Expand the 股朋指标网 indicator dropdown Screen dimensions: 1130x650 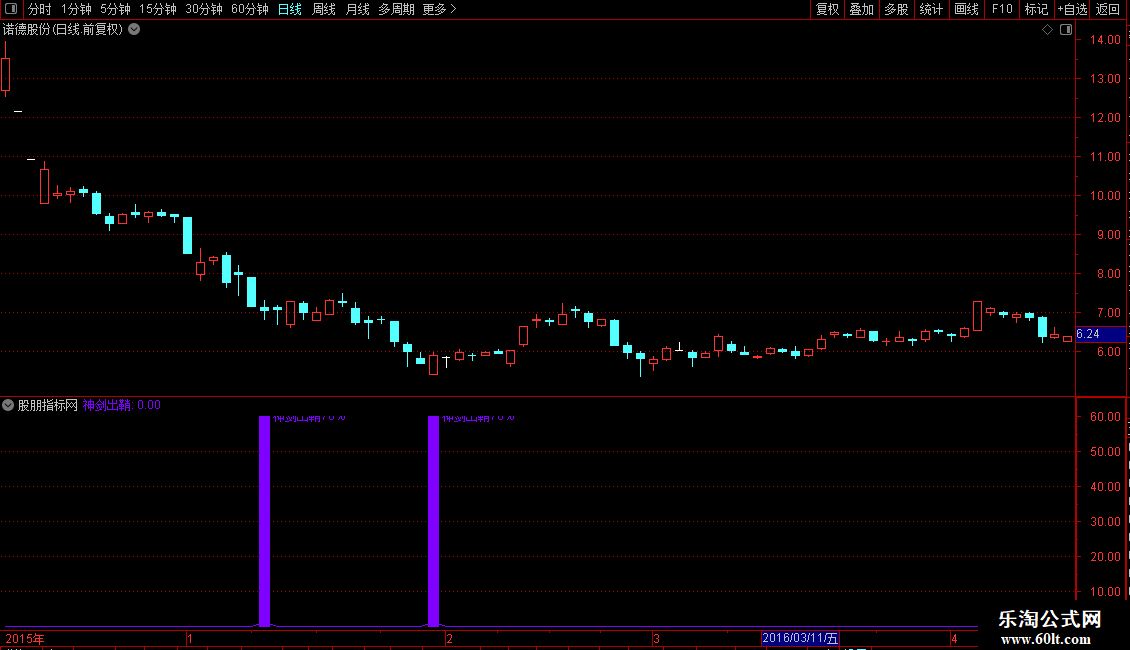pyautogui.click(x=8, y=405)
